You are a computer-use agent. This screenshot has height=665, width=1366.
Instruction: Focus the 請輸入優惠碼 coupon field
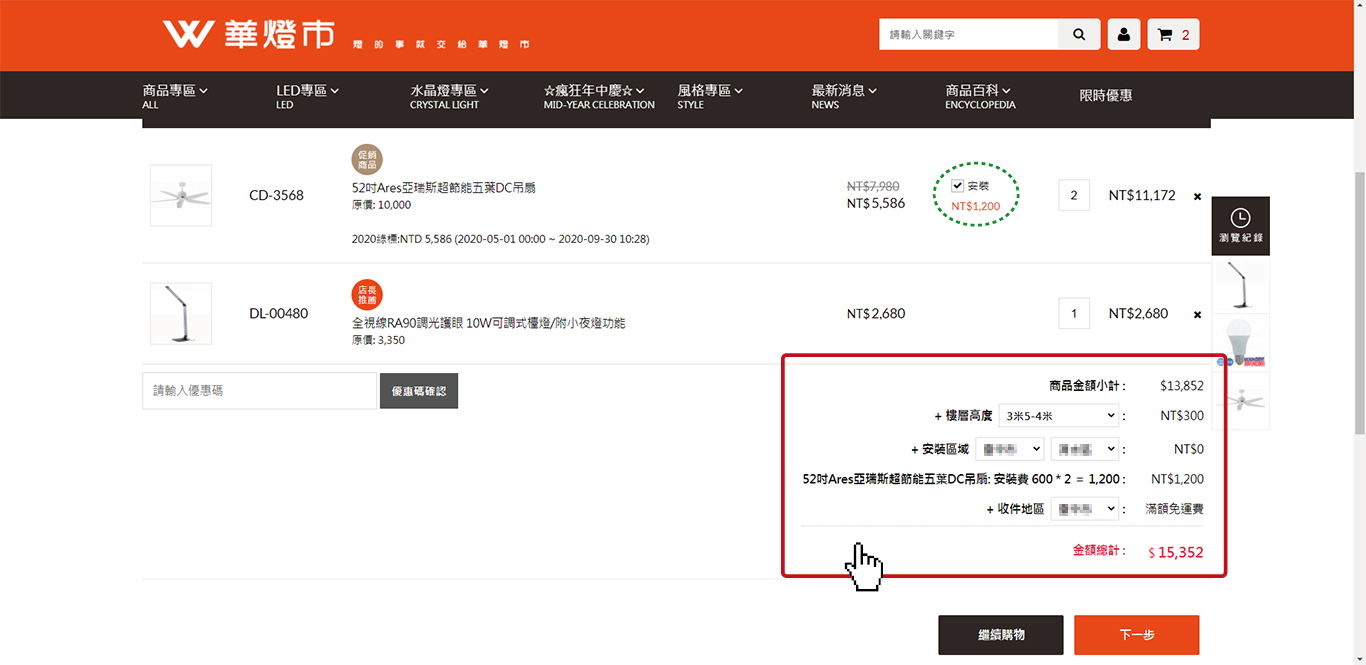pyautogui.click(x=259, y=391)
